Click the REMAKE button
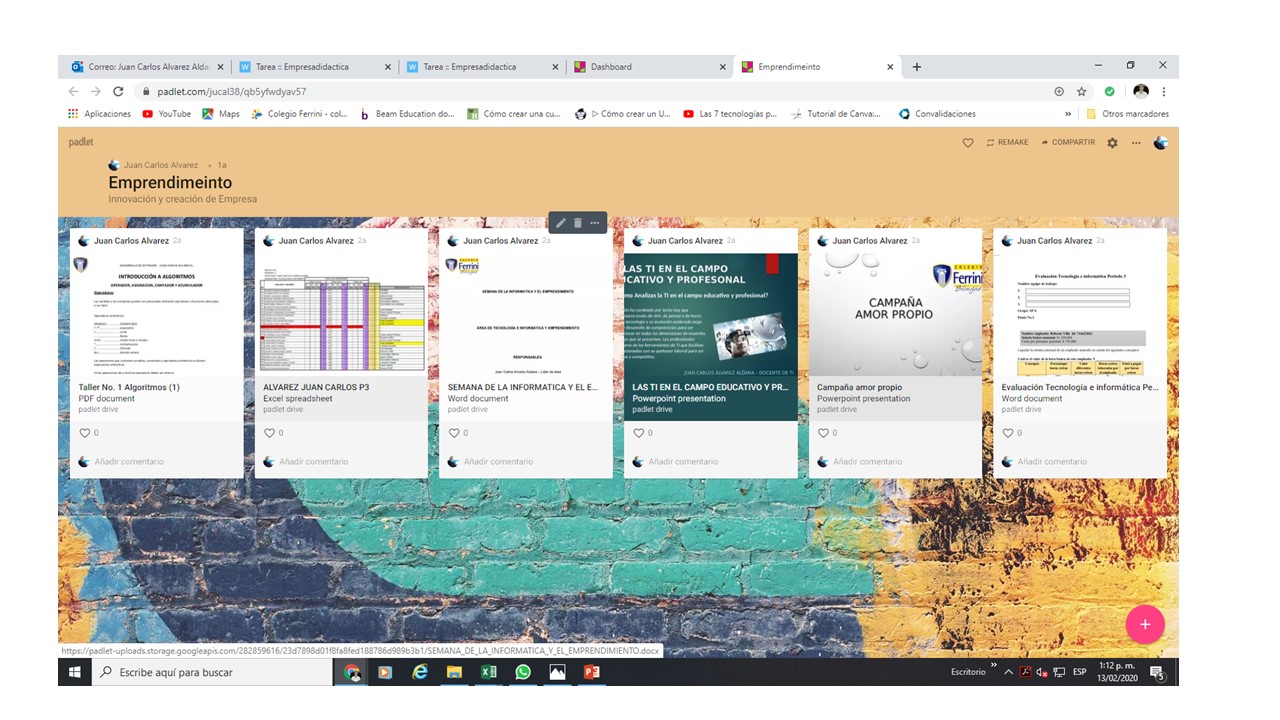This screenshot has width=1280, height=720. tap(1007, 143)
